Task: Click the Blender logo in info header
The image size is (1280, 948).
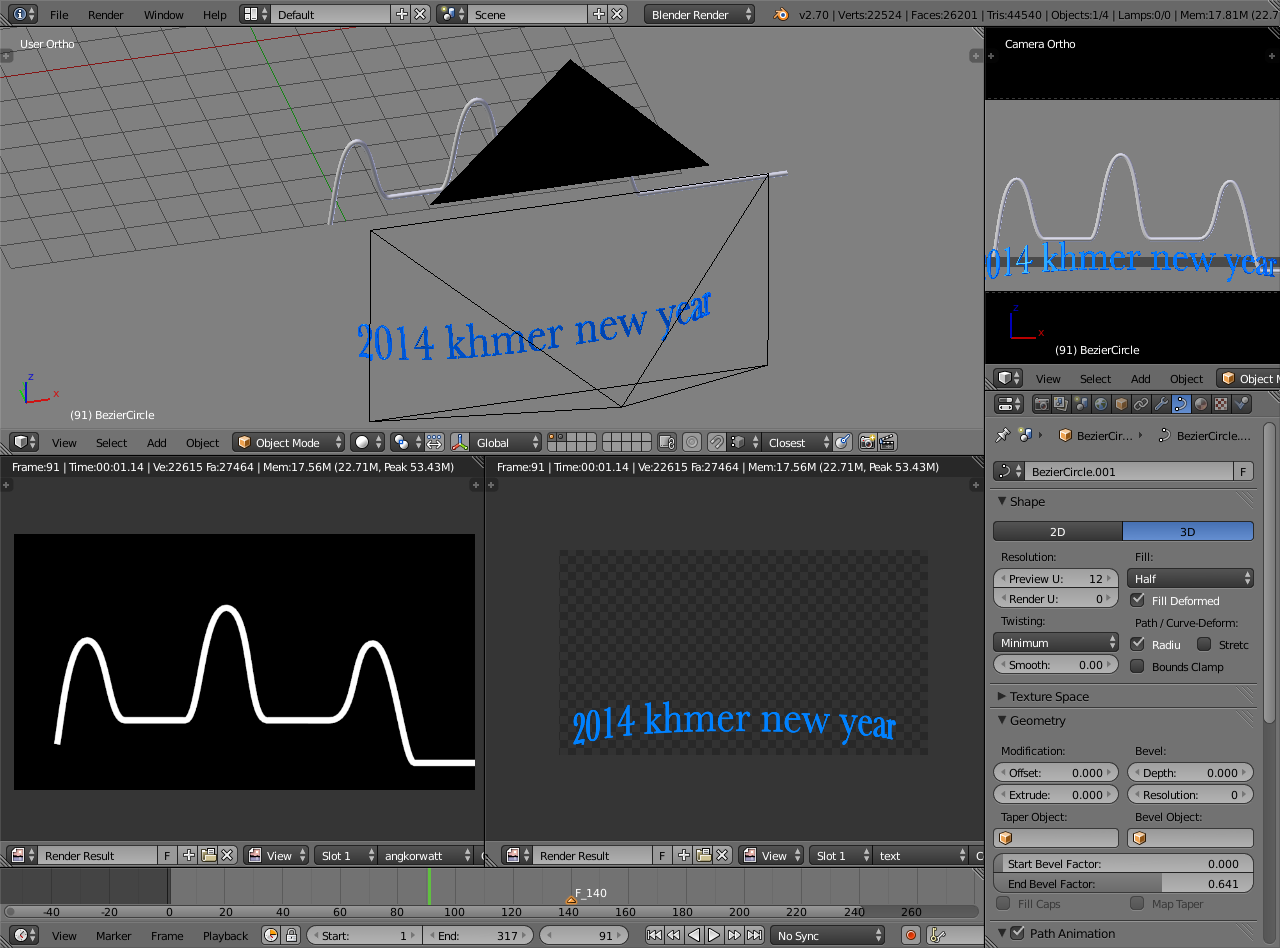Action: coord(781,14)
